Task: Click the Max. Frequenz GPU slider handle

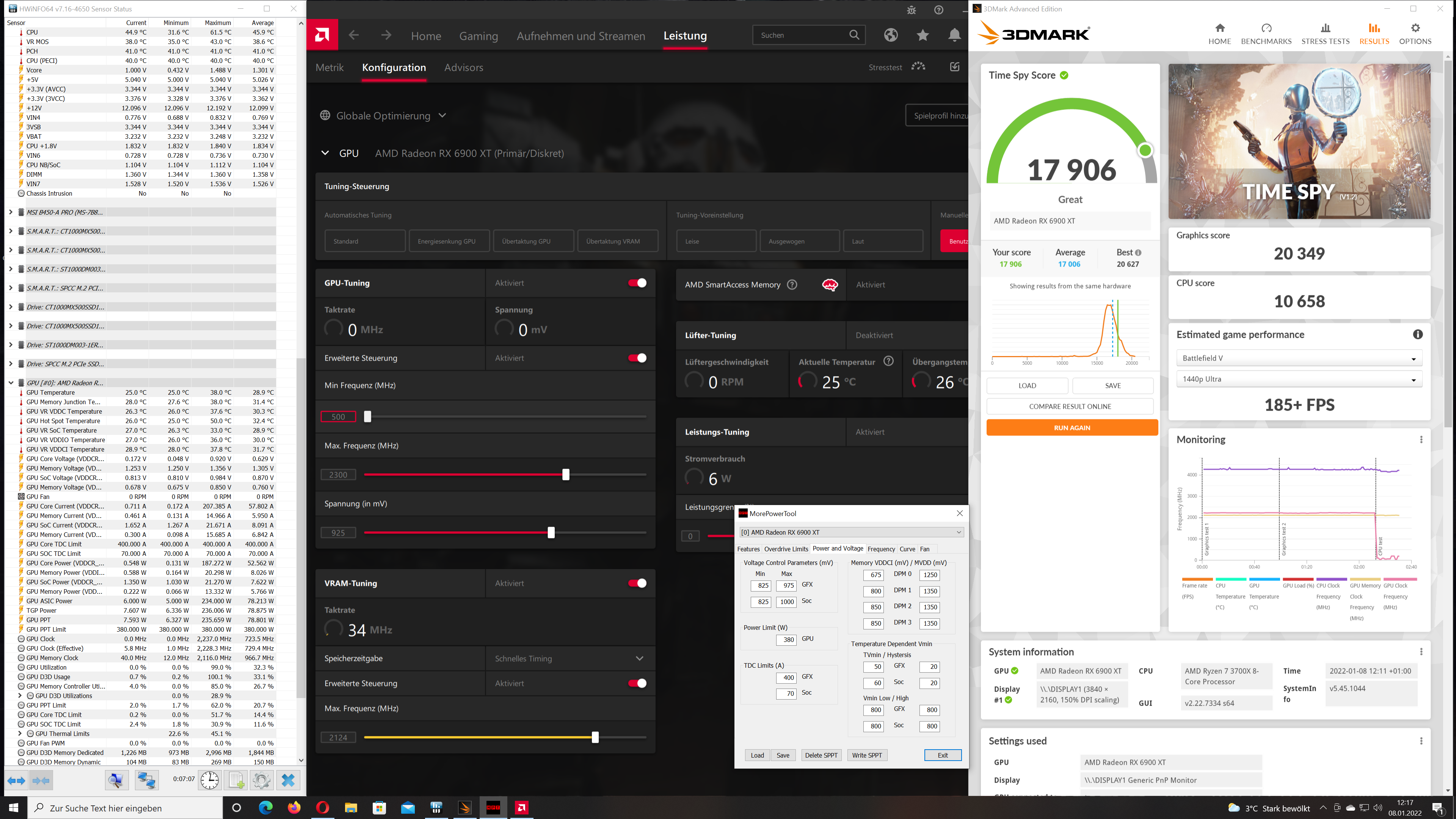Action: tap(566, 475)
